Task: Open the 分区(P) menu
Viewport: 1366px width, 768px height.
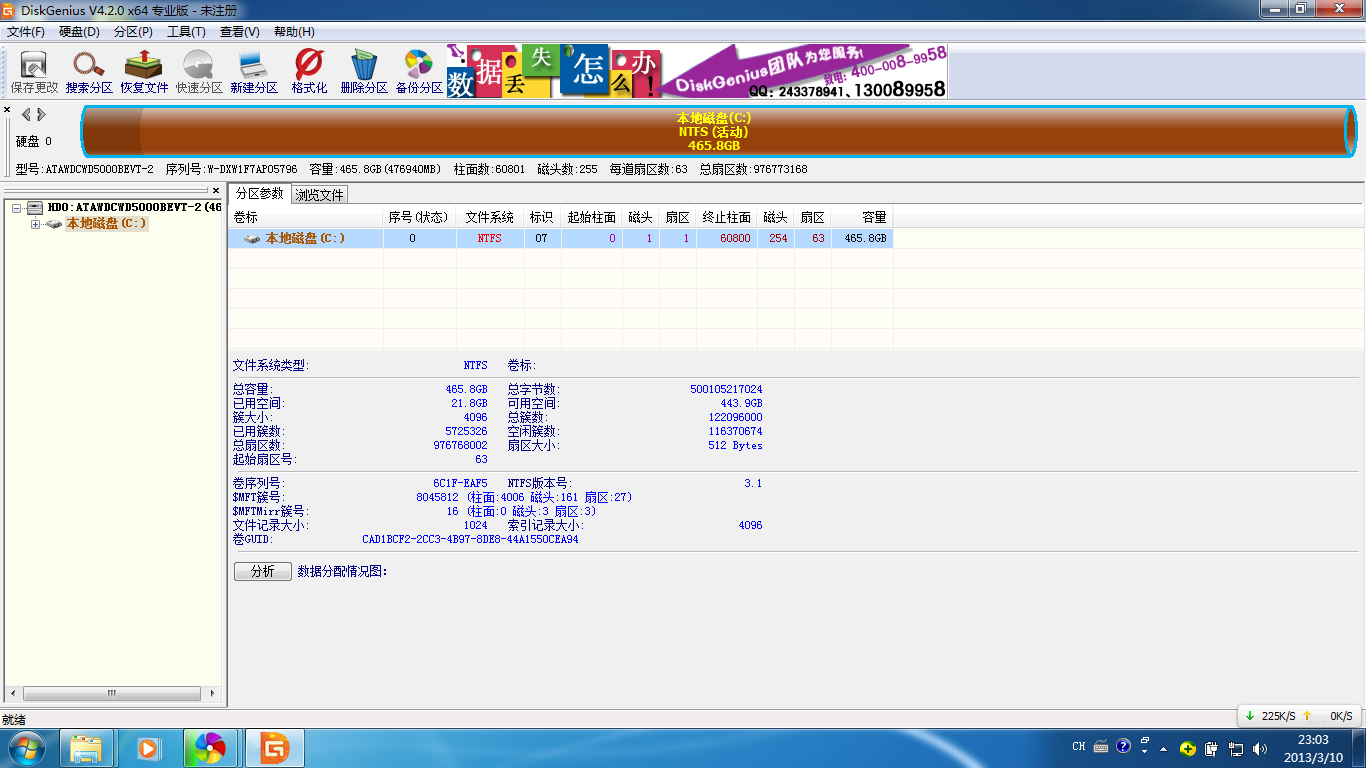Action: tap(133, 32)
